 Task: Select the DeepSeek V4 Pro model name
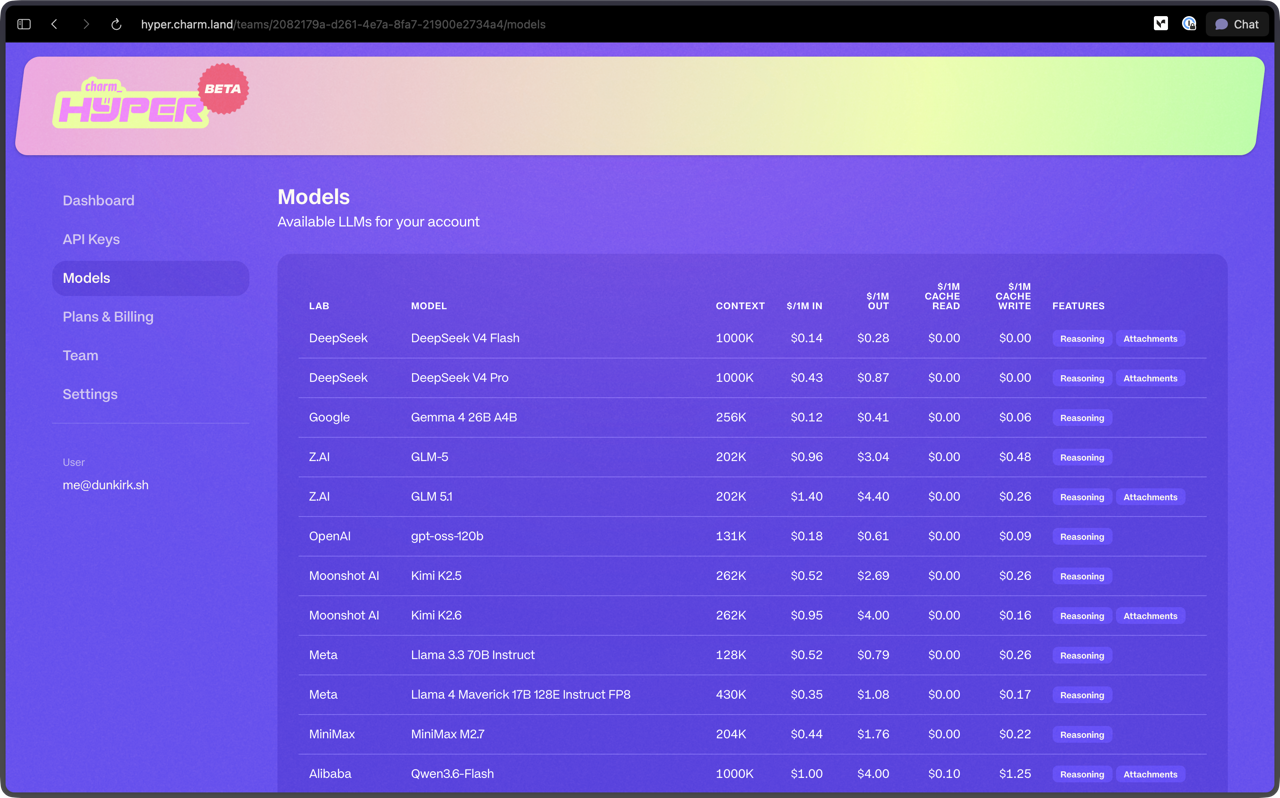pos(460,378)
